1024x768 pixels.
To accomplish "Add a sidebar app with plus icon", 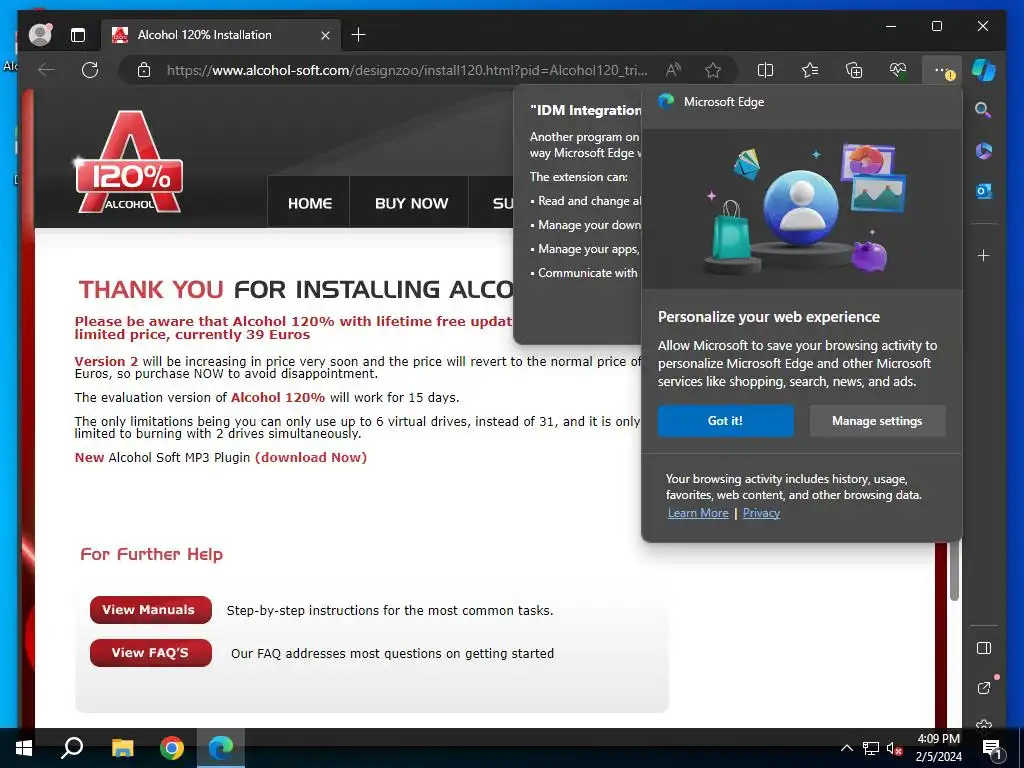I will click(984, 255).
